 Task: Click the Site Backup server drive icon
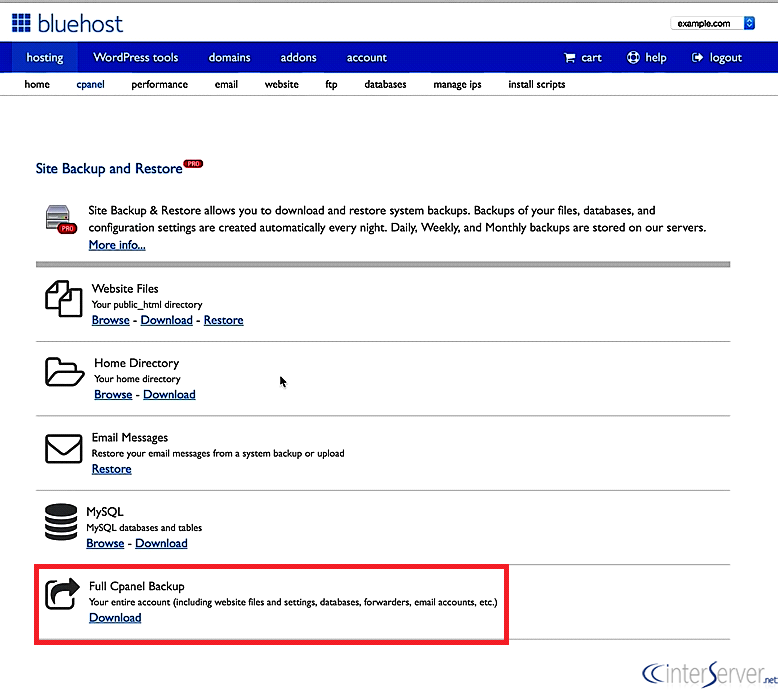(60, 218)
